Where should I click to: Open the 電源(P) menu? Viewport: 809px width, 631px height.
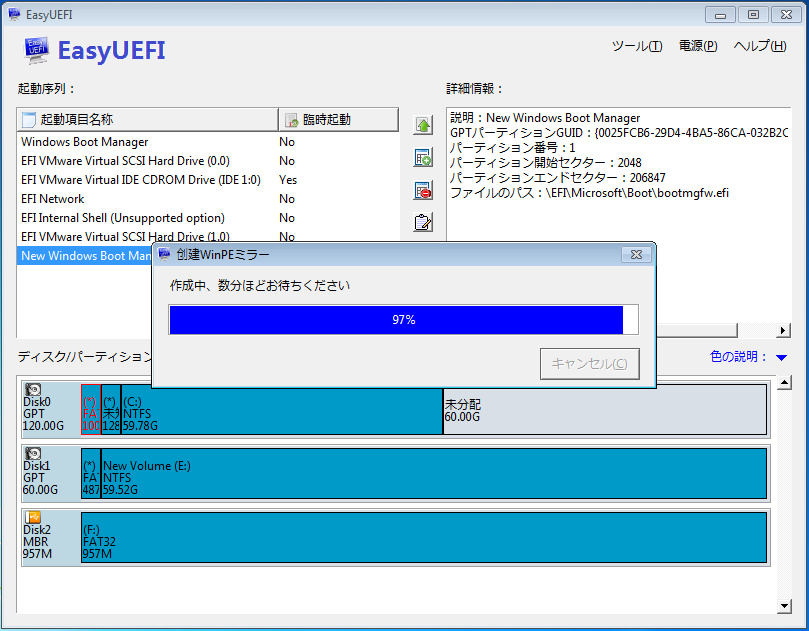pos(697,45)
